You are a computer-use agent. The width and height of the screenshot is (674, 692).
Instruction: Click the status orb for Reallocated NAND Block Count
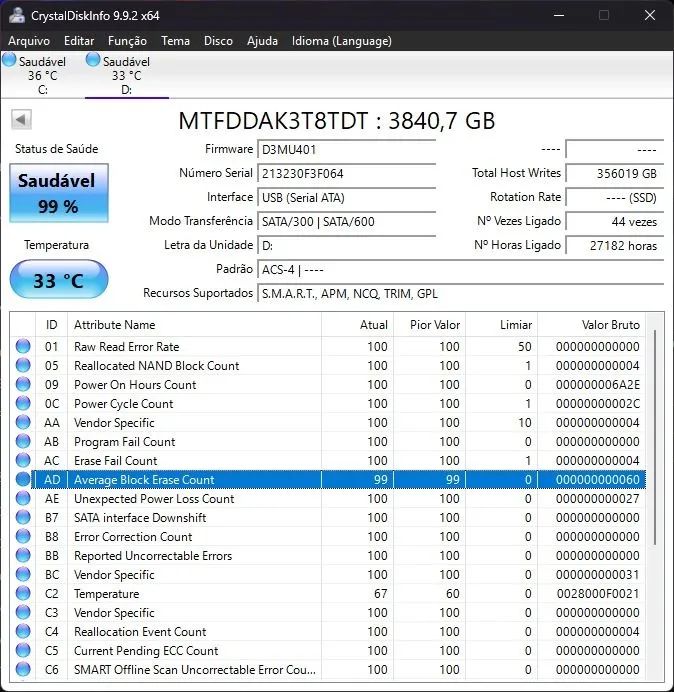tap(23, 365)
